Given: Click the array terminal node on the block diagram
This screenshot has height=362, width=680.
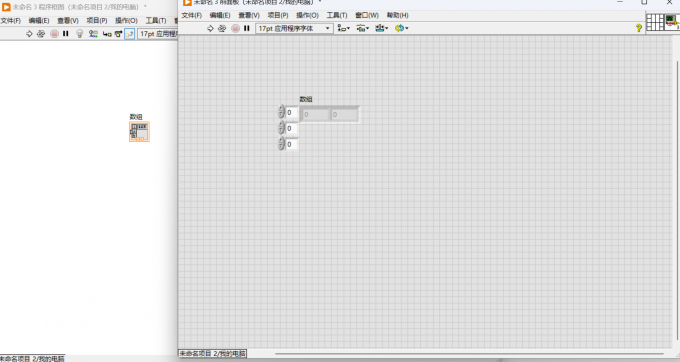Looking at the screenshot, I should pos(139,132).
